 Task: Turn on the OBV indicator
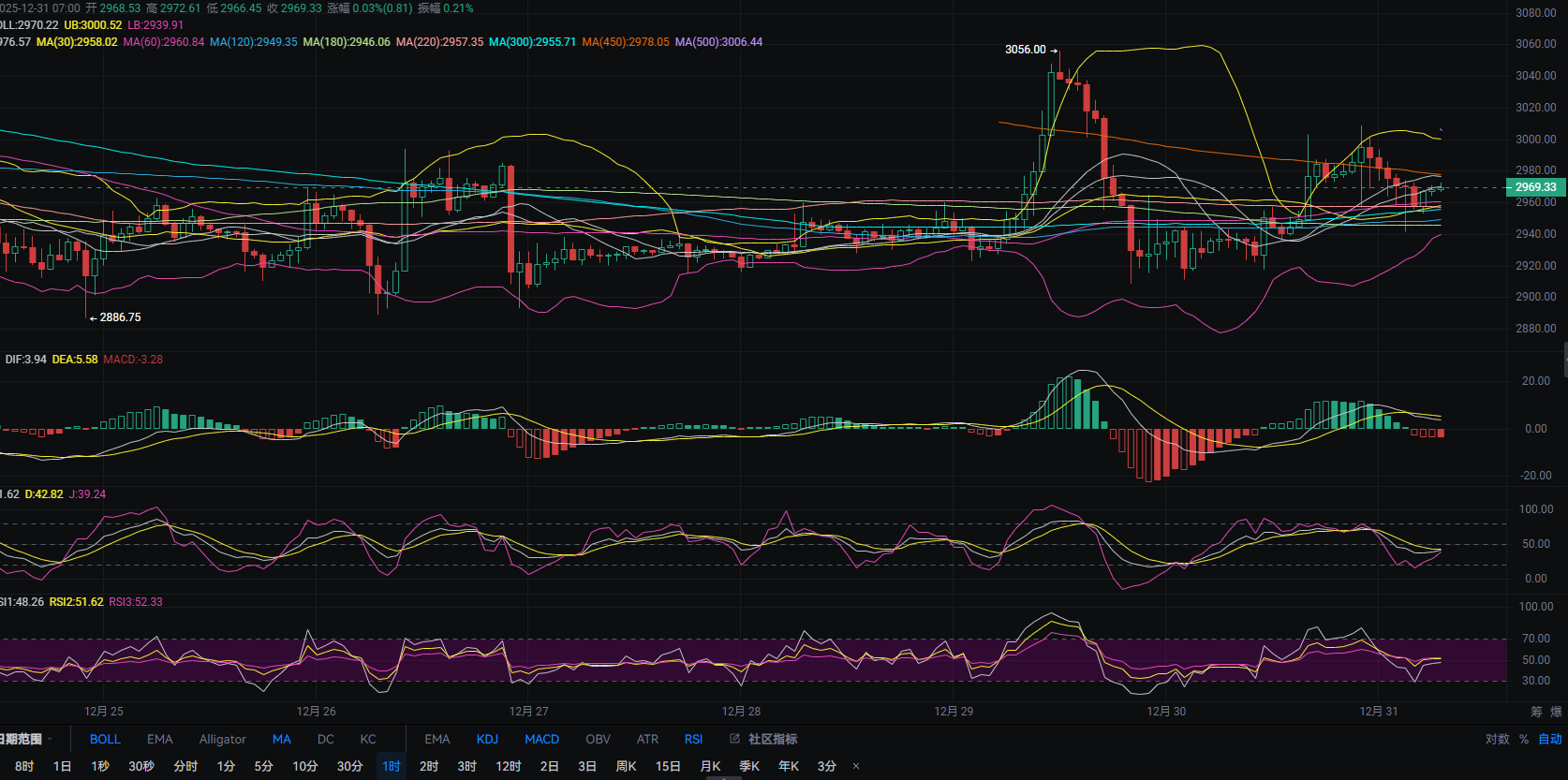(x=598, y=739)
